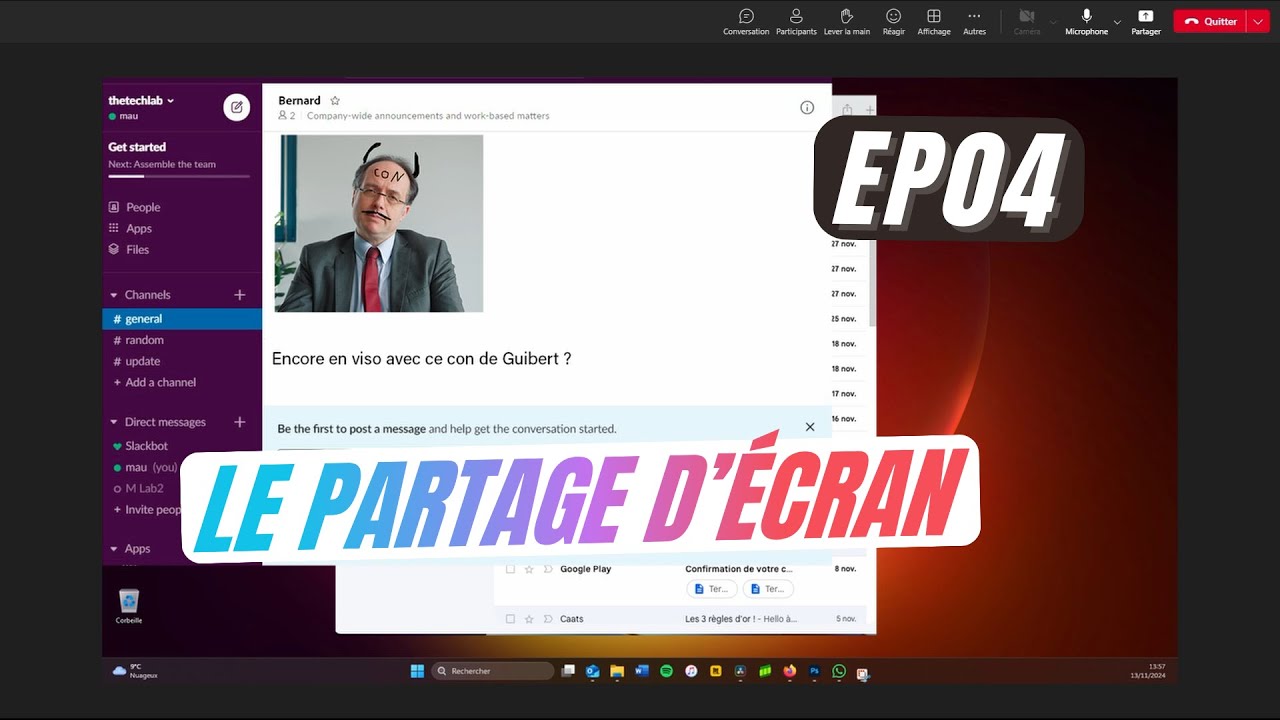Leave the meeting with Quitter
This screenshot has width=1280, height=720.
(1210, 22)
